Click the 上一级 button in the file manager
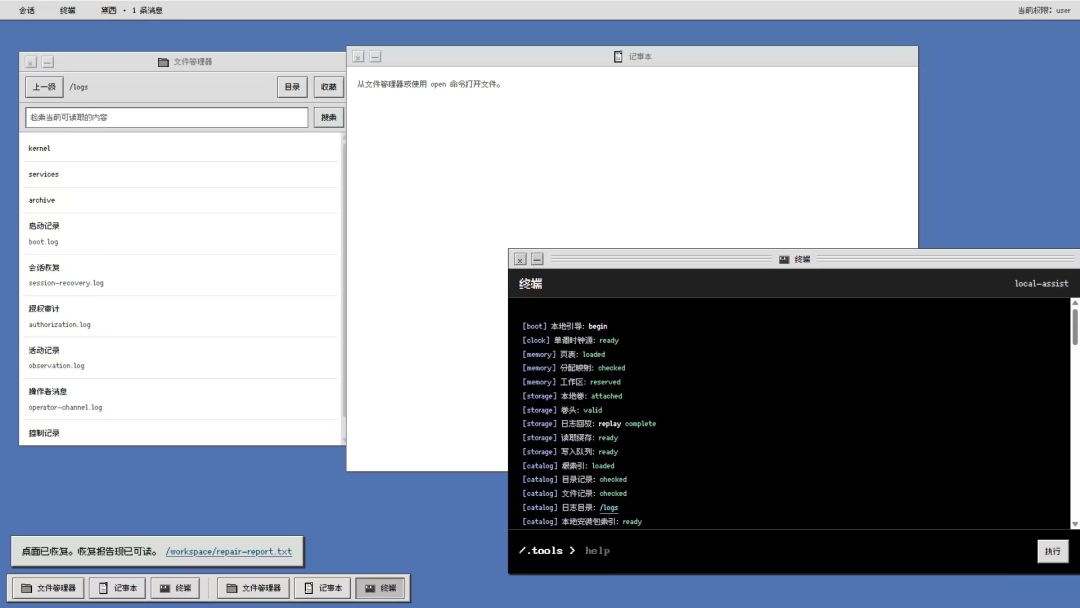This screenshot has height=608, width=1080. (44, 87)
